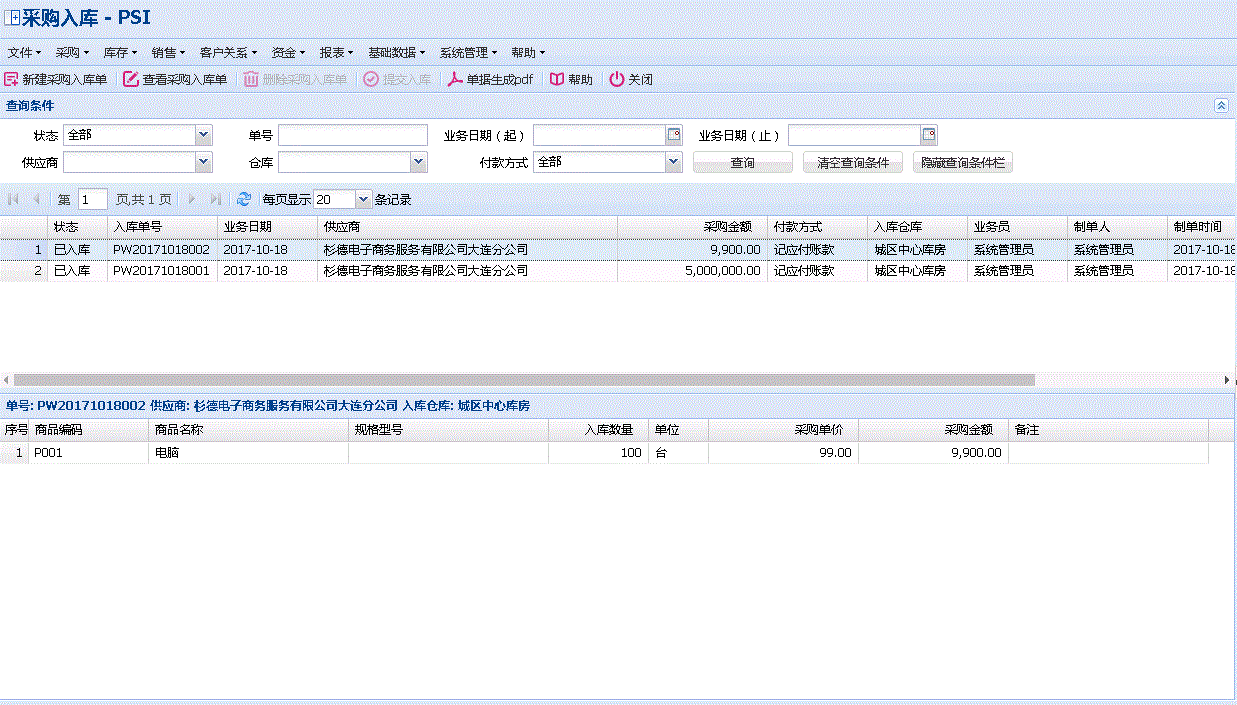The width and height of the screenshot is (1237, 705).
Task: Open the 系统管理 menu
Action: click(x=468, y=52)
